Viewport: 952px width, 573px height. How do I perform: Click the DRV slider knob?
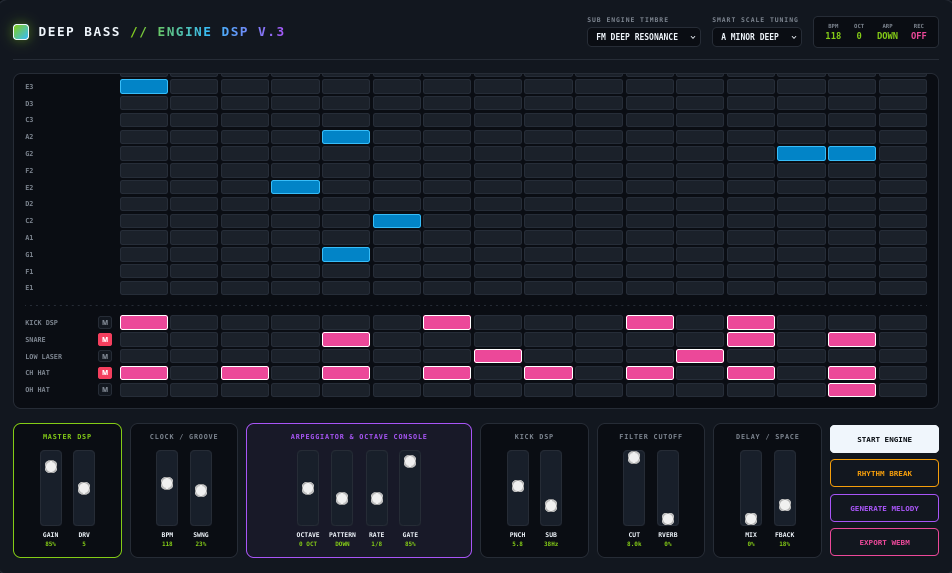84,489
